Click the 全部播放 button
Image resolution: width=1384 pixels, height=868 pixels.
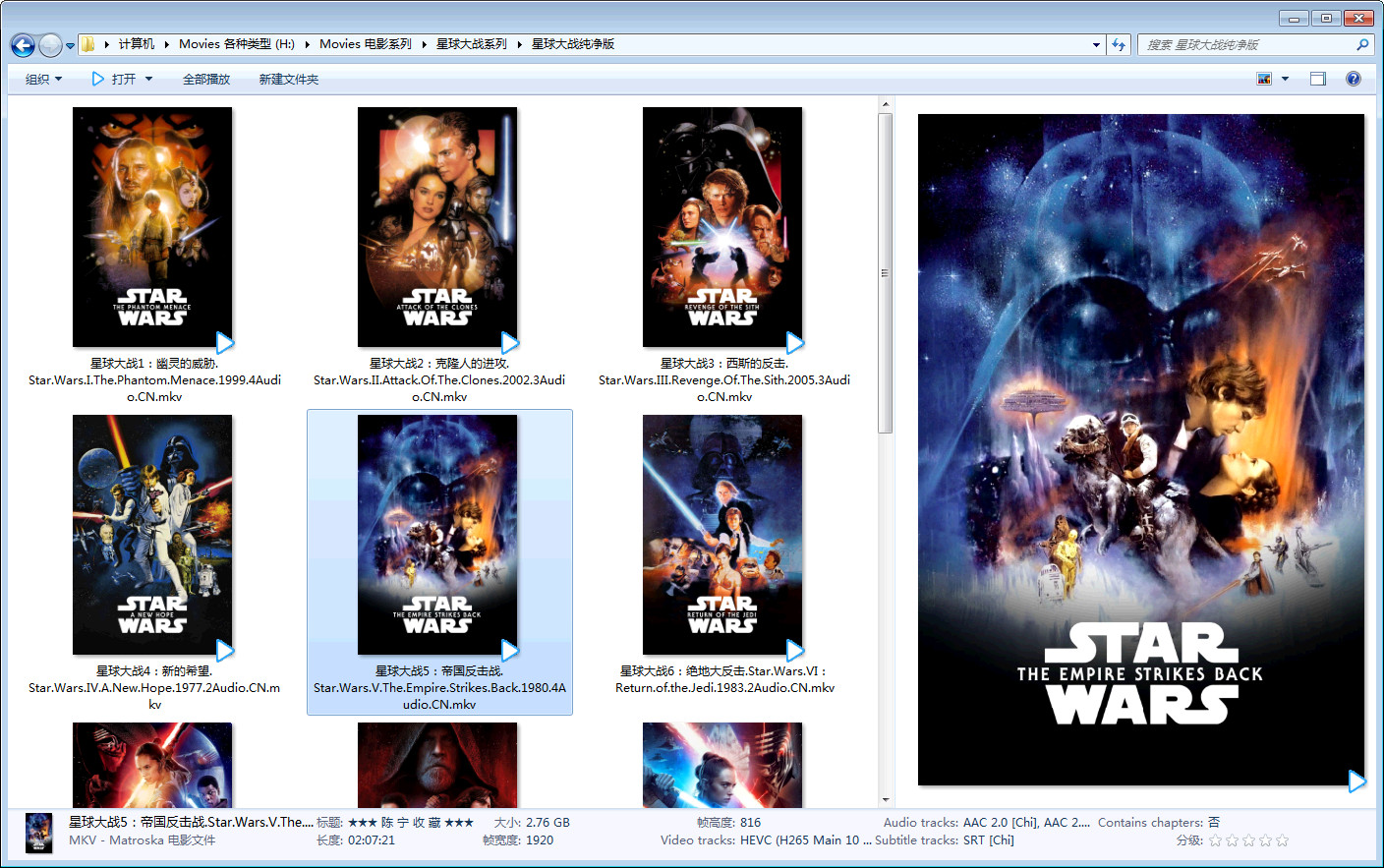205,79
